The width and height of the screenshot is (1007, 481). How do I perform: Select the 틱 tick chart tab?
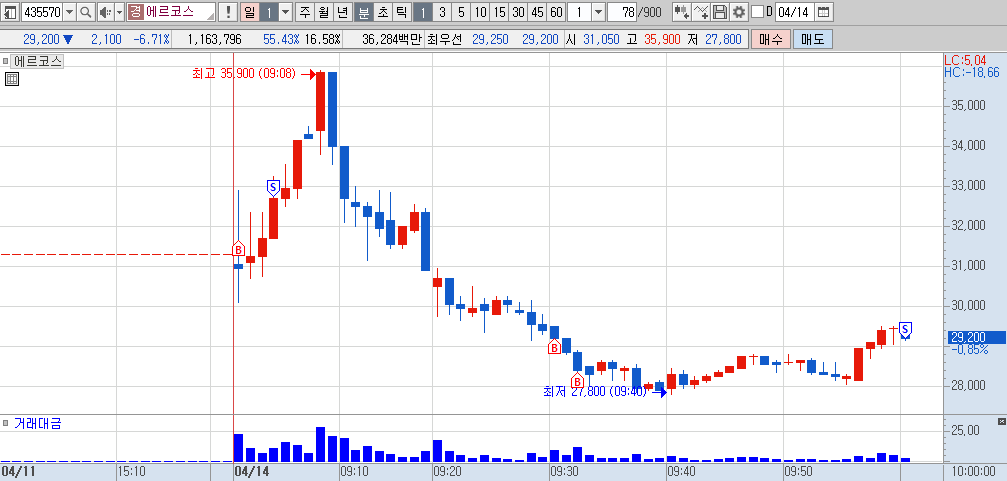tap(401, 12)
